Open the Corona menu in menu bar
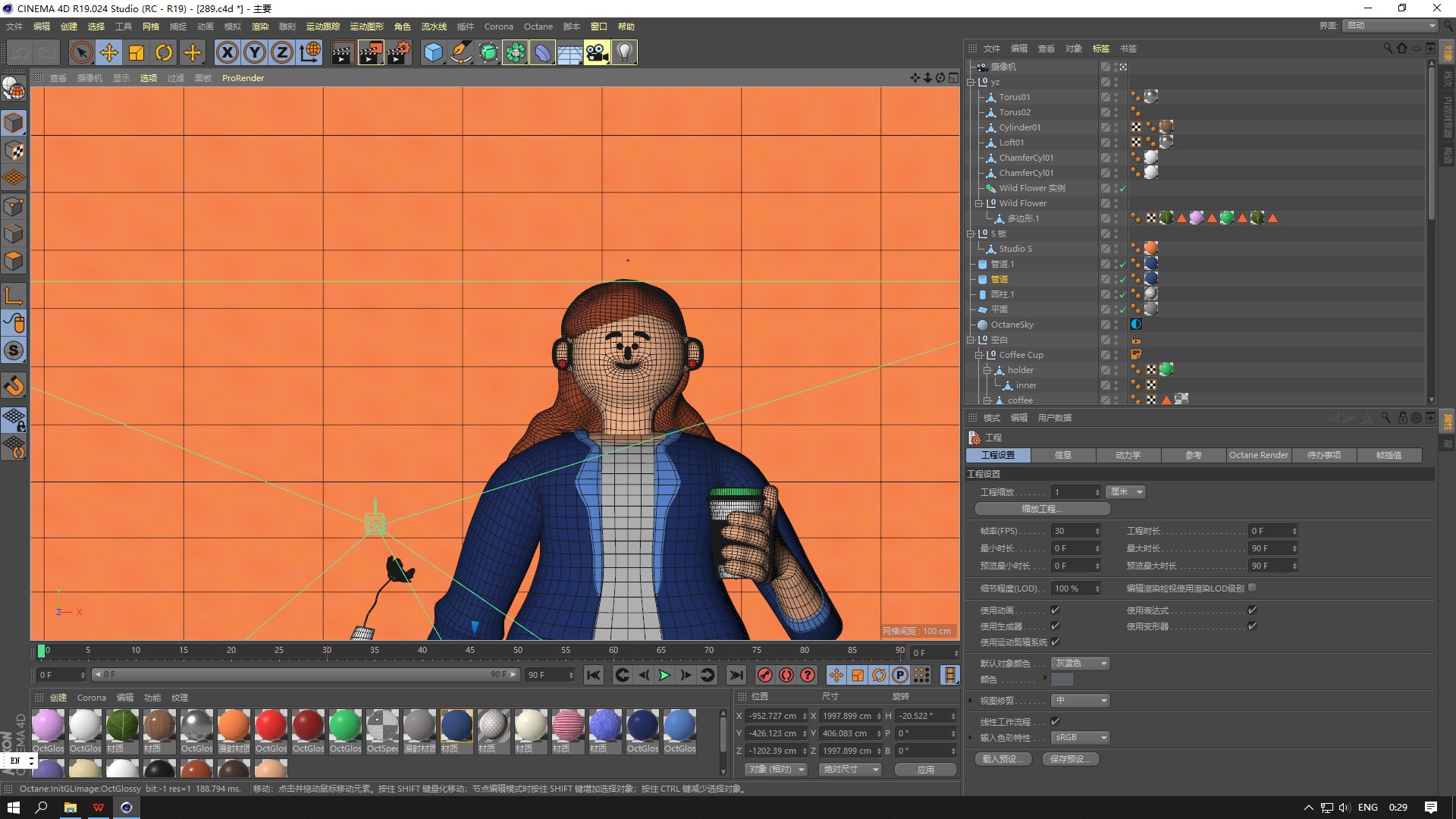 coord(498,27)
